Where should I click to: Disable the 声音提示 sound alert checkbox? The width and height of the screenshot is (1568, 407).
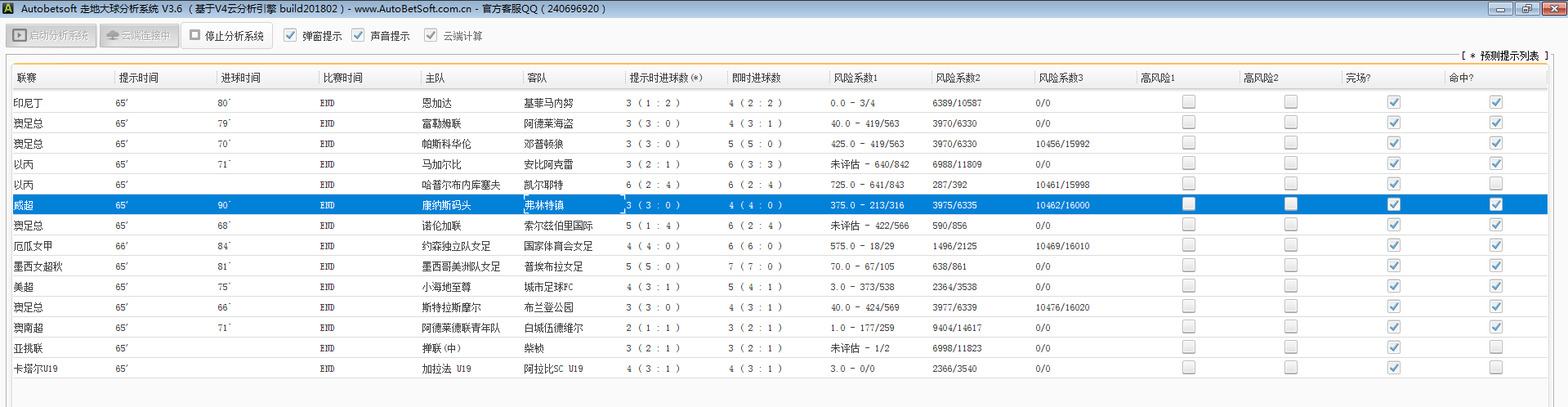(x=358, y=35)
